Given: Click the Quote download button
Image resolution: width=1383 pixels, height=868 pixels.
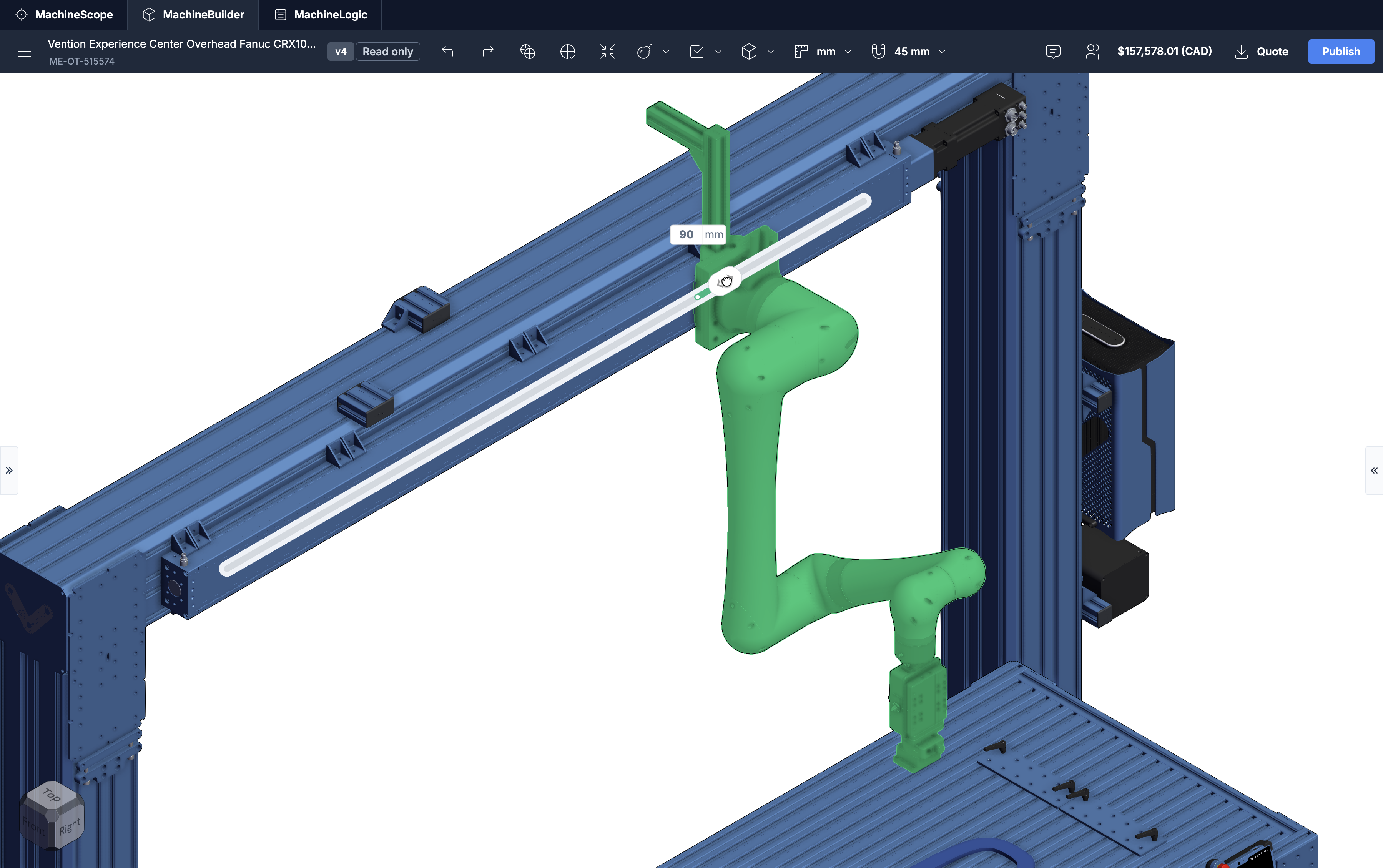Looking at the screenshot, I should click(x=1261, y=52).
